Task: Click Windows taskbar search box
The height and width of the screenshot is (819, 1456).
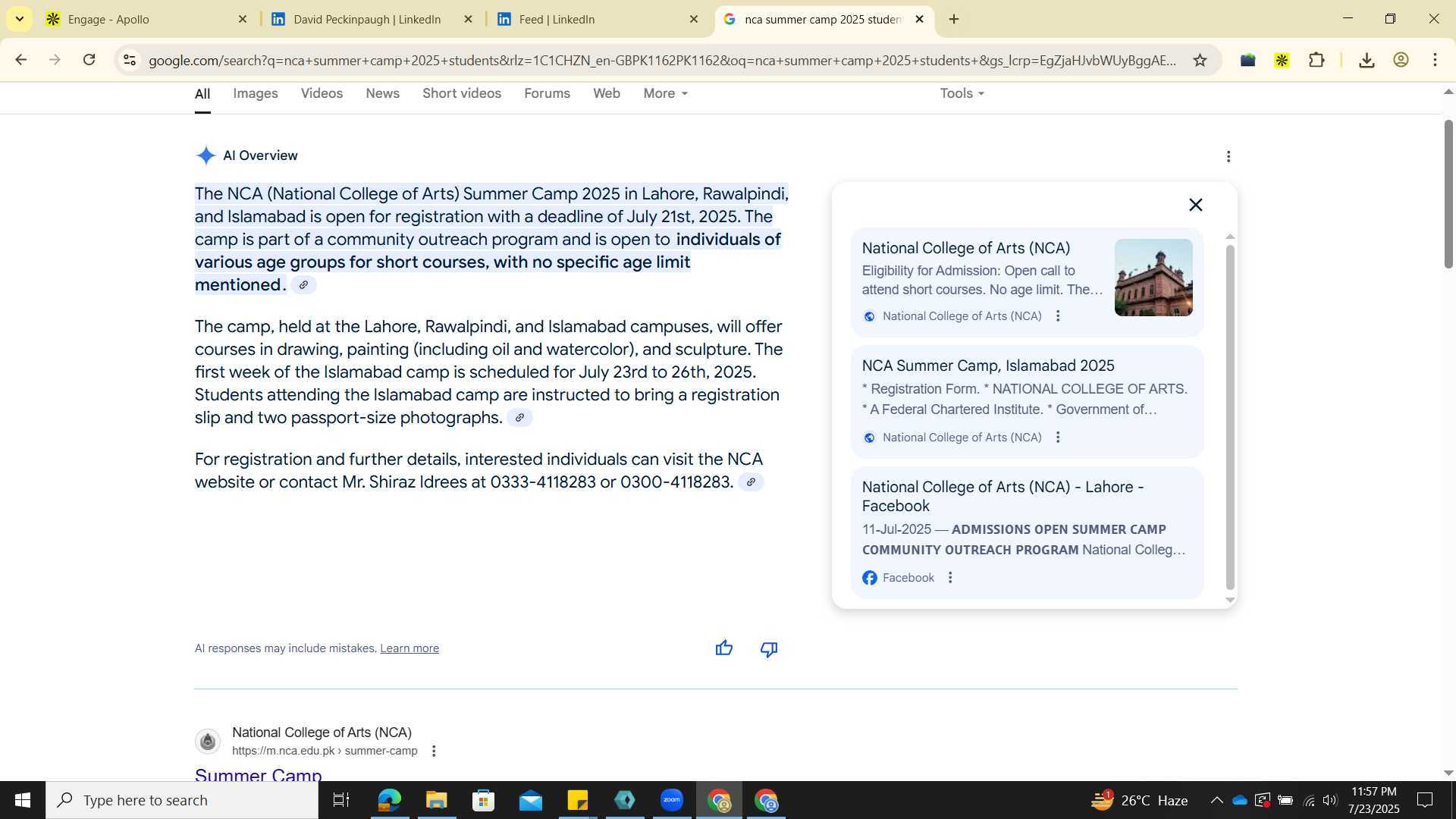Action: pos(182,800)
